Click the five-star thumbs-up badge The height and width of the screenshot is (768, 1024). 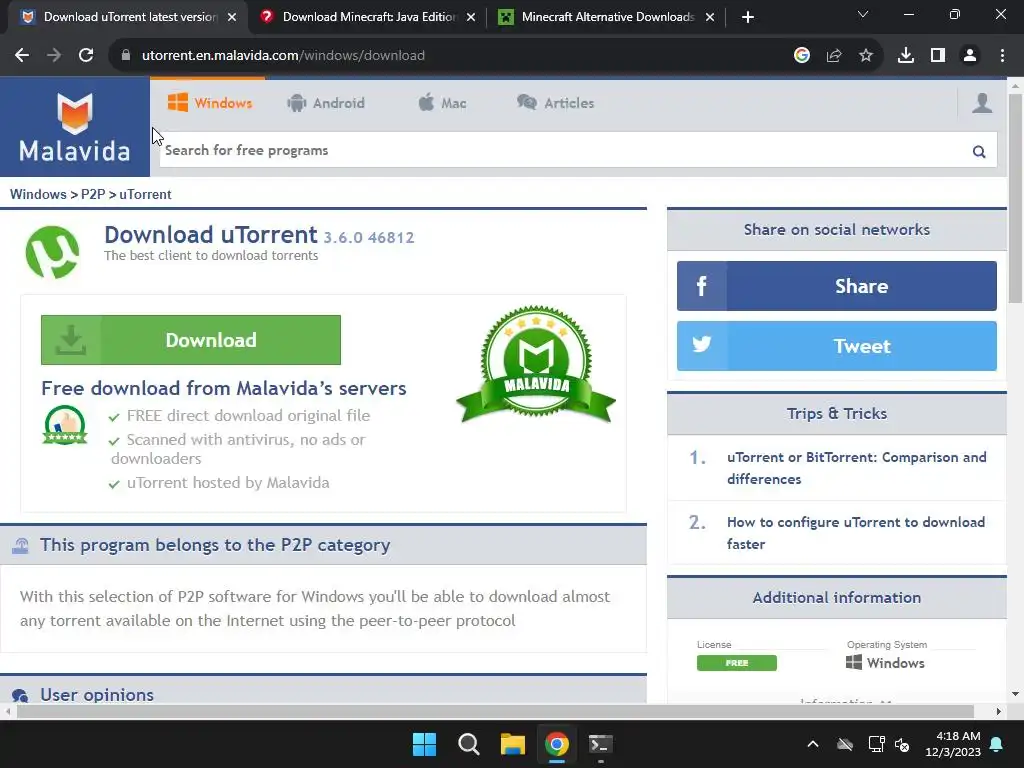click(x=65, y=424)
